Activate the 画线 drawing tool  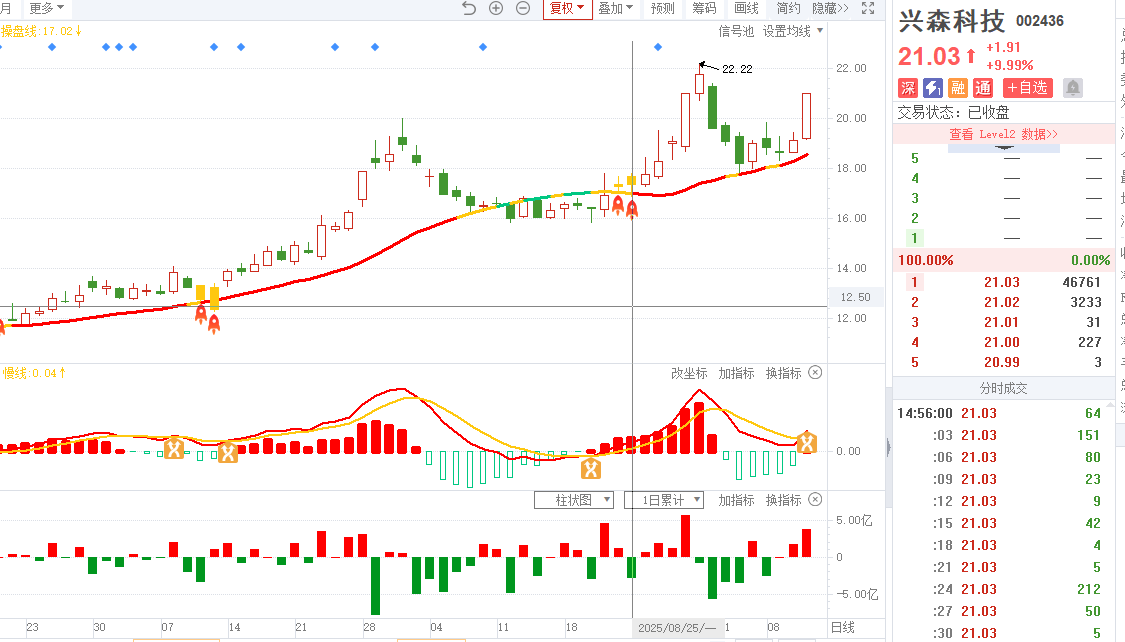point(746,9)
